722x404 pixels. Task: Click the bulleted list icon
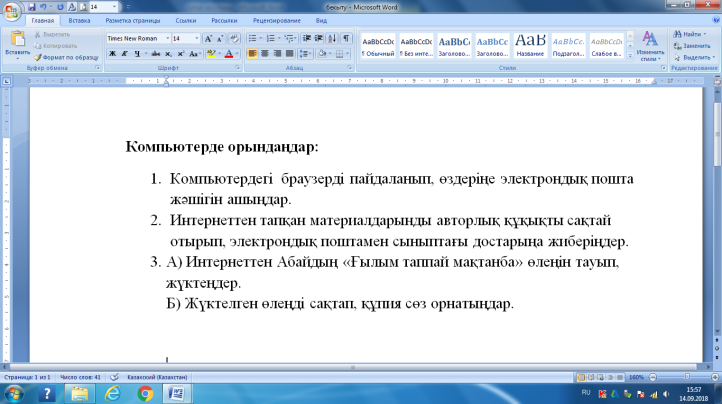click(x=252, y=39)
